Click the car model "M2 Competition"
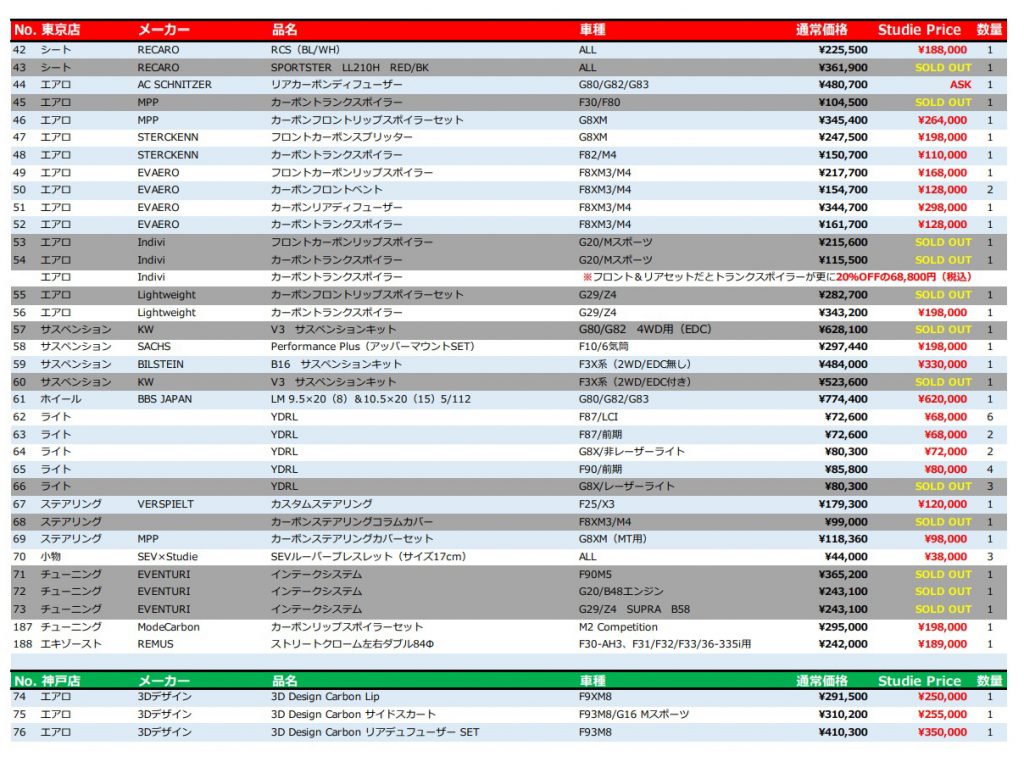This screenshot has width=1024, height=762. tap(618, 627)
